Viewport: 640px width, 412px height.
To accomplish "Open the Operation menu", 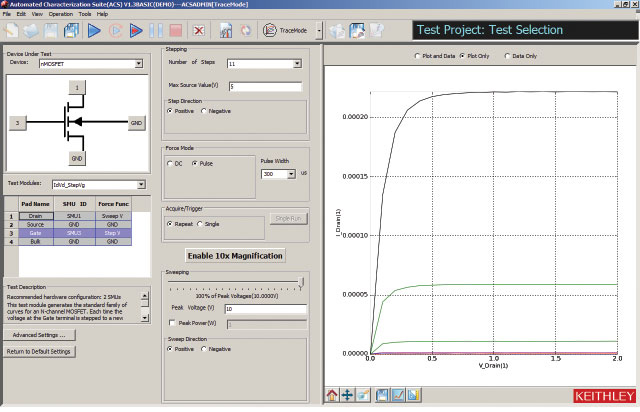I will pos(61,14).
